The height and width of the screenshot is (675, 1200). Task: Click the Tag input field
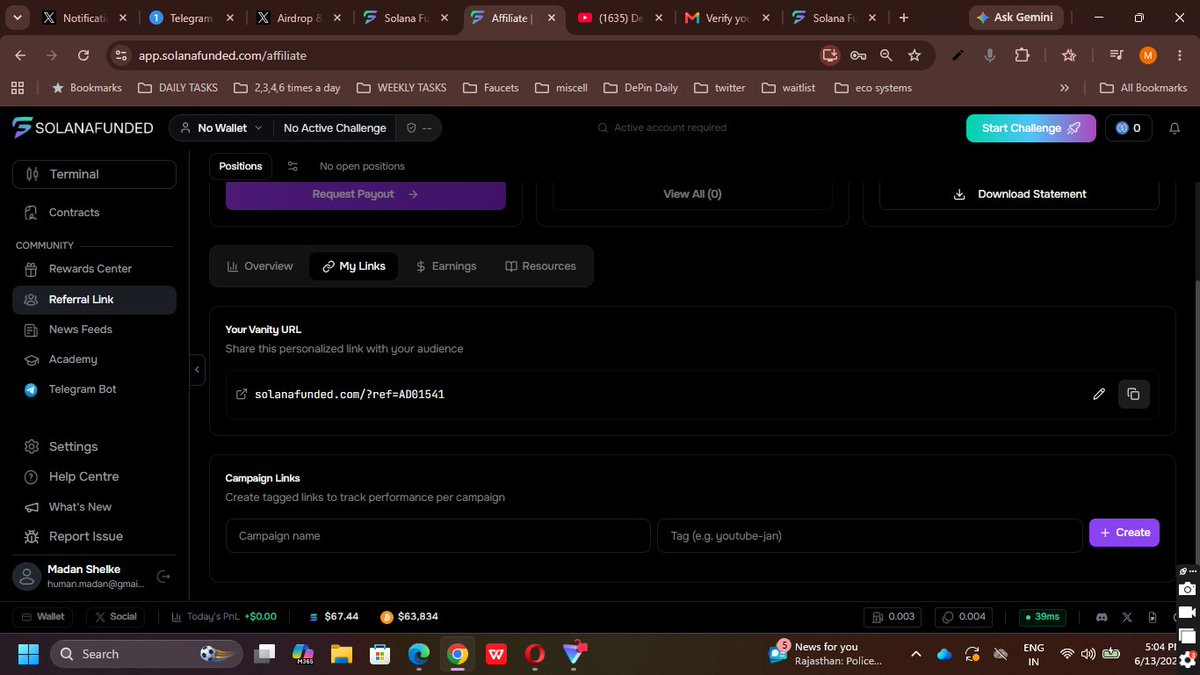(869, 536)
